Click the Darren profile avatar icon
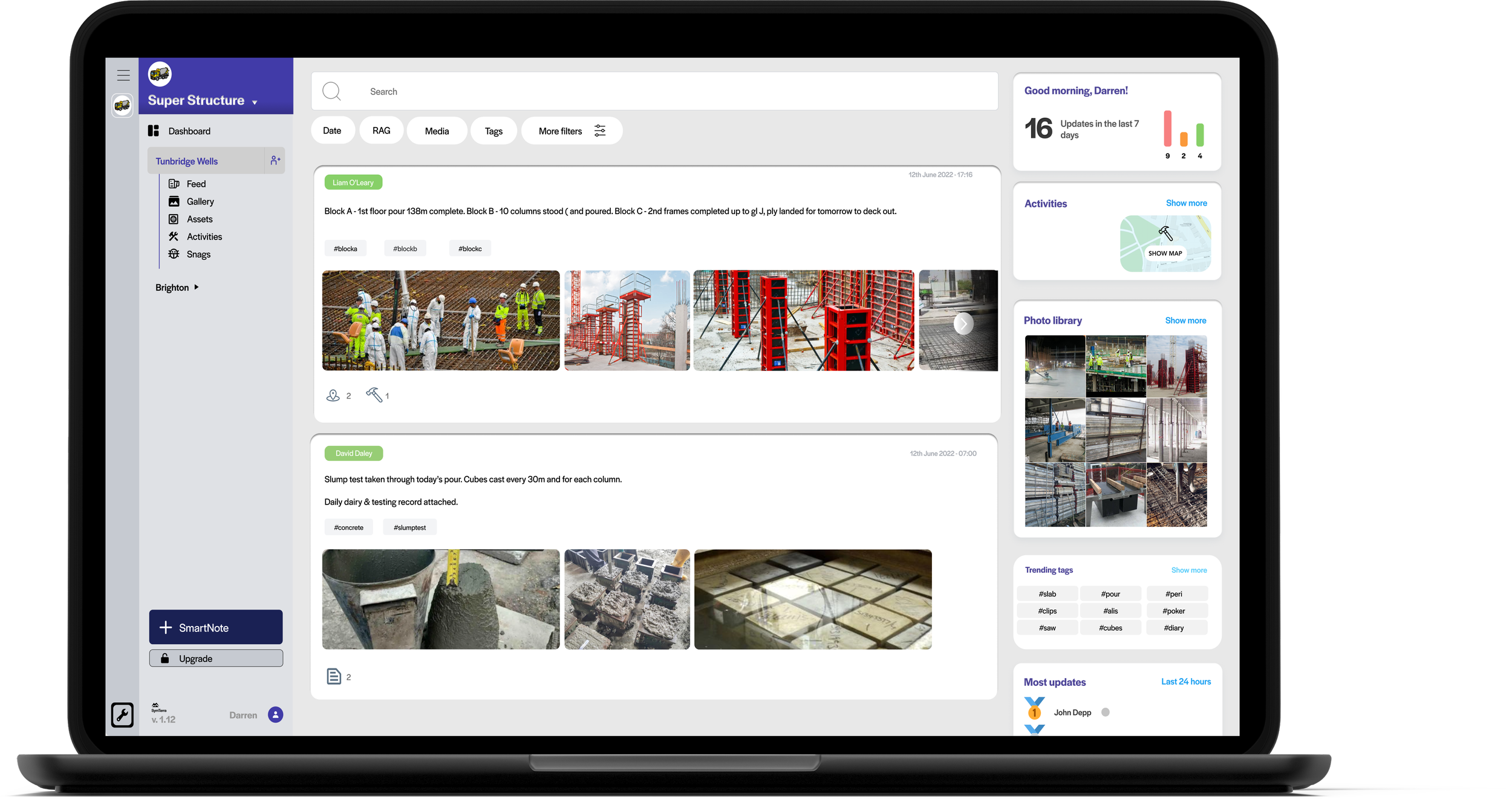Screen dimensions: 1512x799 point(276,715)
